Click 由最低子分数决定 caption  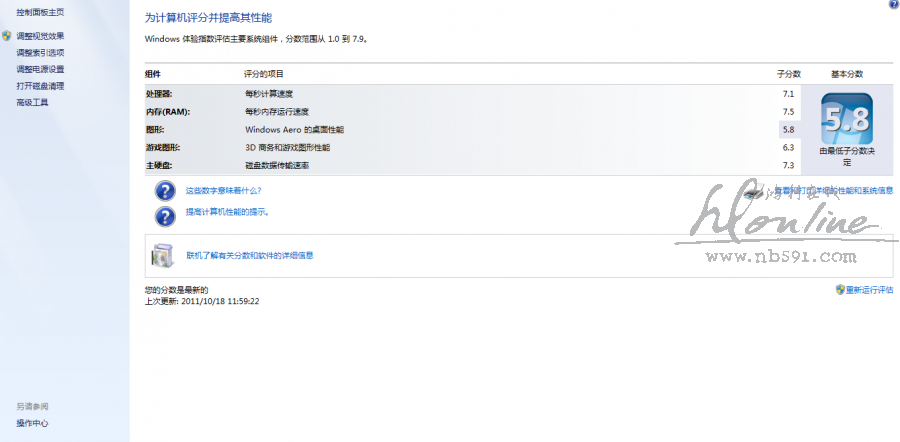click(847, 157)
